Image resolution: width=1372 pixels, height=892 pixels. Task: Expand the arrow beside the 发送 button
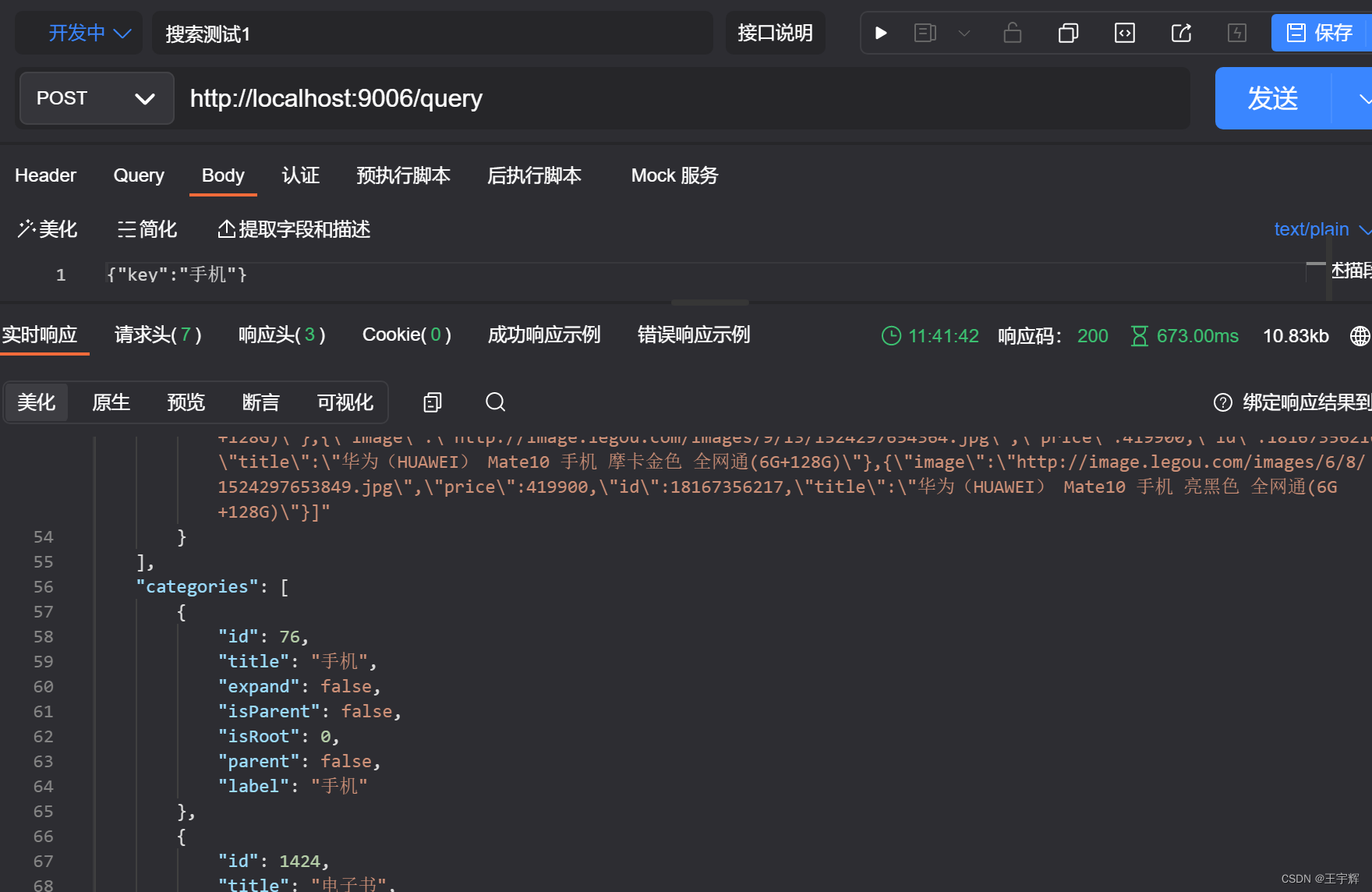(x=1363, y=98)
